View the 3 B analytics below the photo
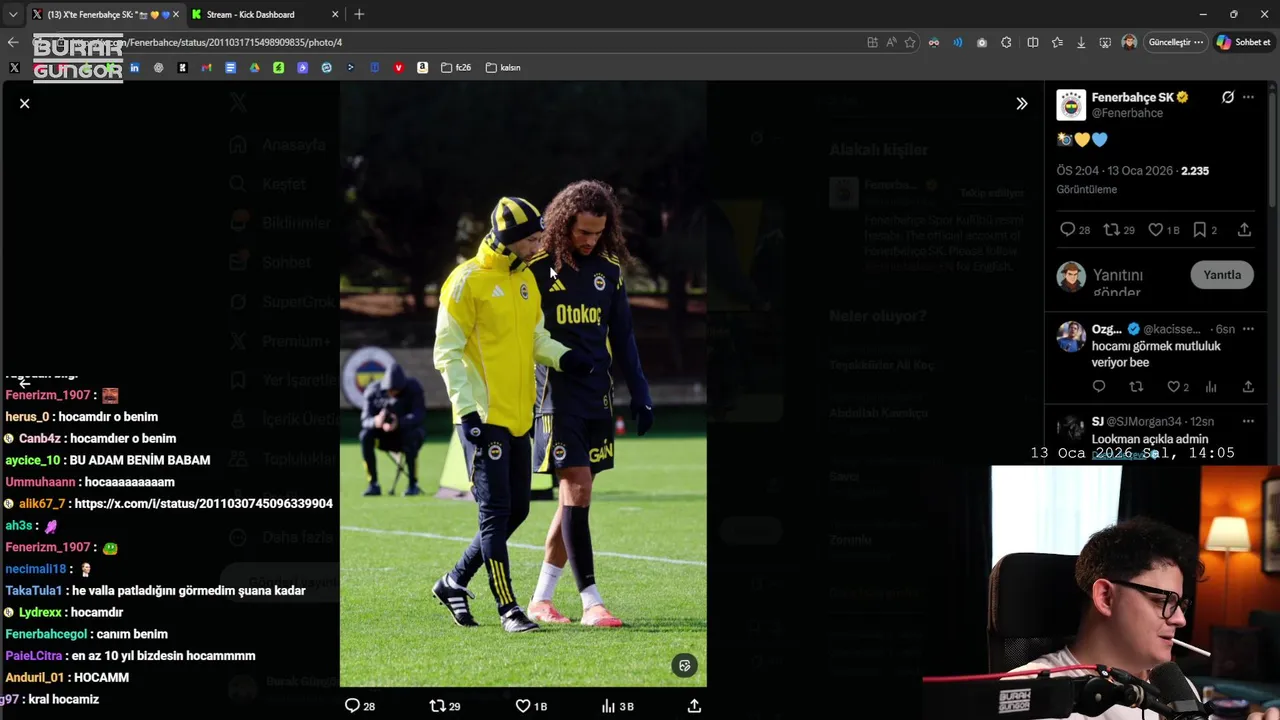This screenshot has width=1280, height=720. pos(617,706)
